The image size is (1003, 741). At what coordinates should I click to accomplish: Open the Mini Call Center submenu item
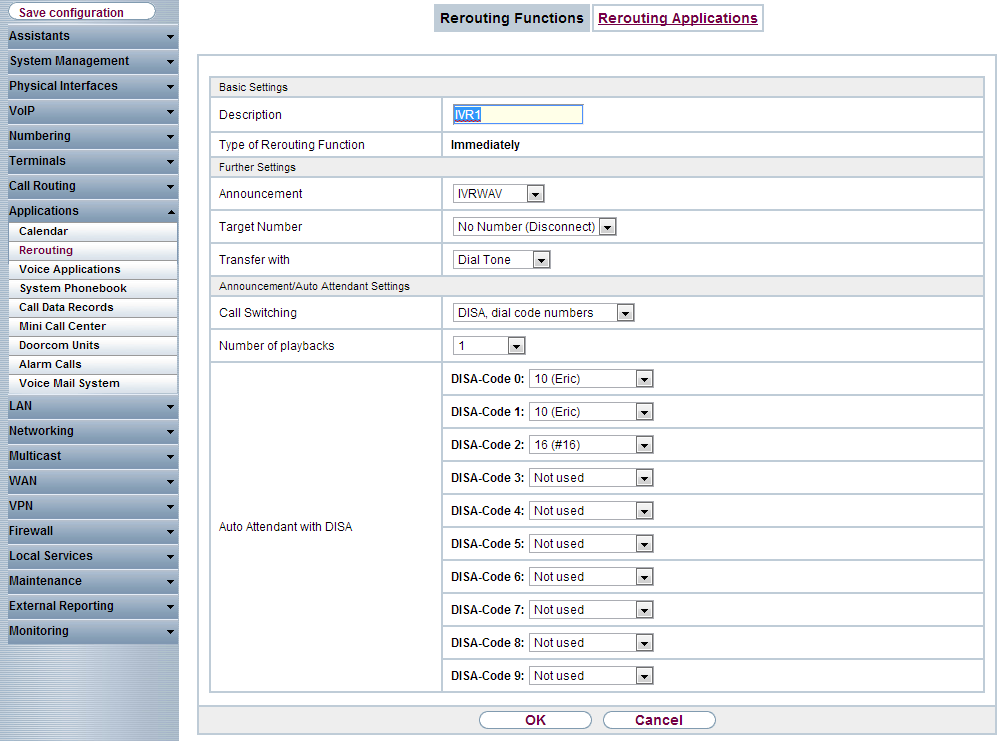coord(93,326)
